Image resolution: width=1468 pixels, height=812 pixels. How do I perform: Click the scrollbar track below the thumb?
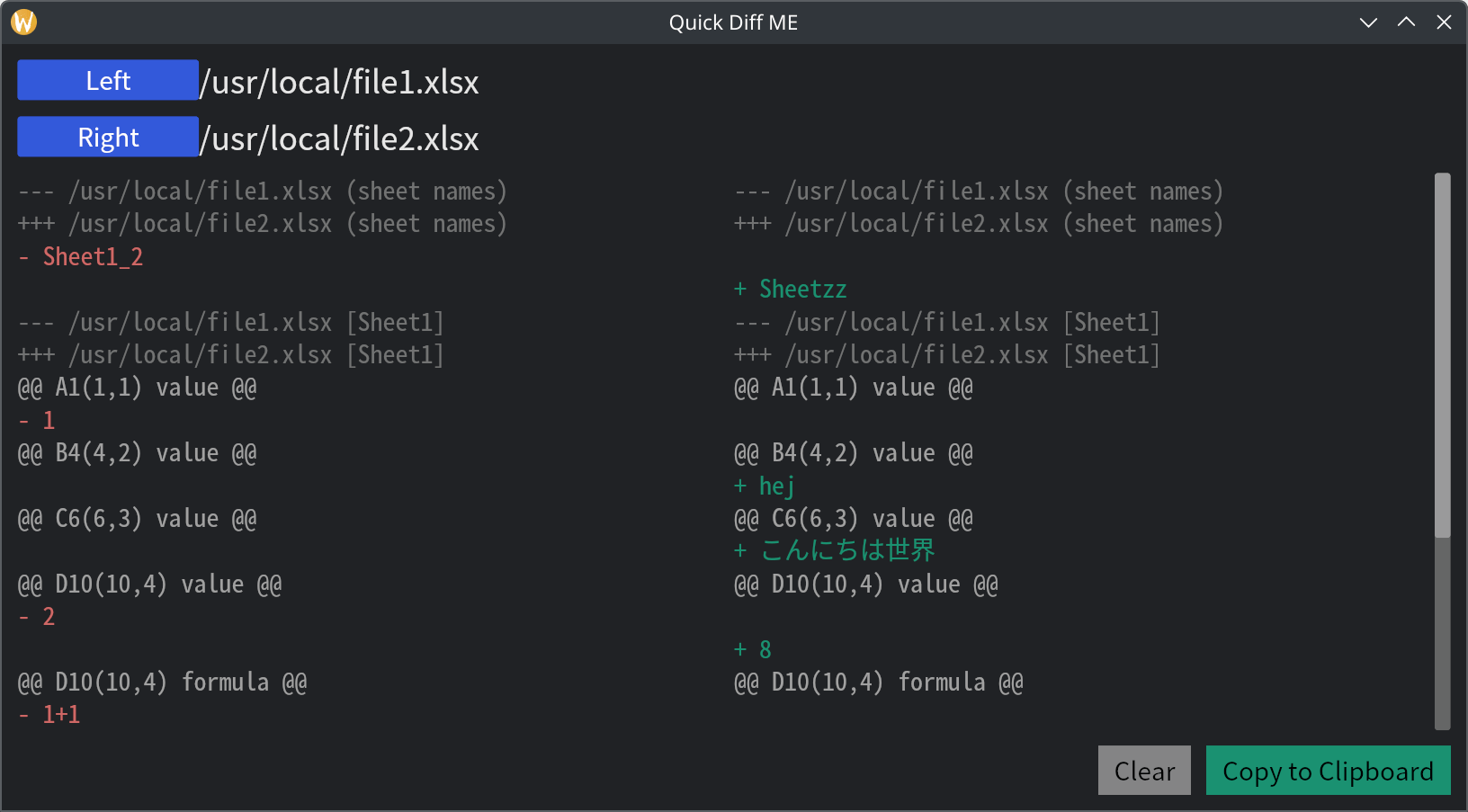pos(1443,634)
